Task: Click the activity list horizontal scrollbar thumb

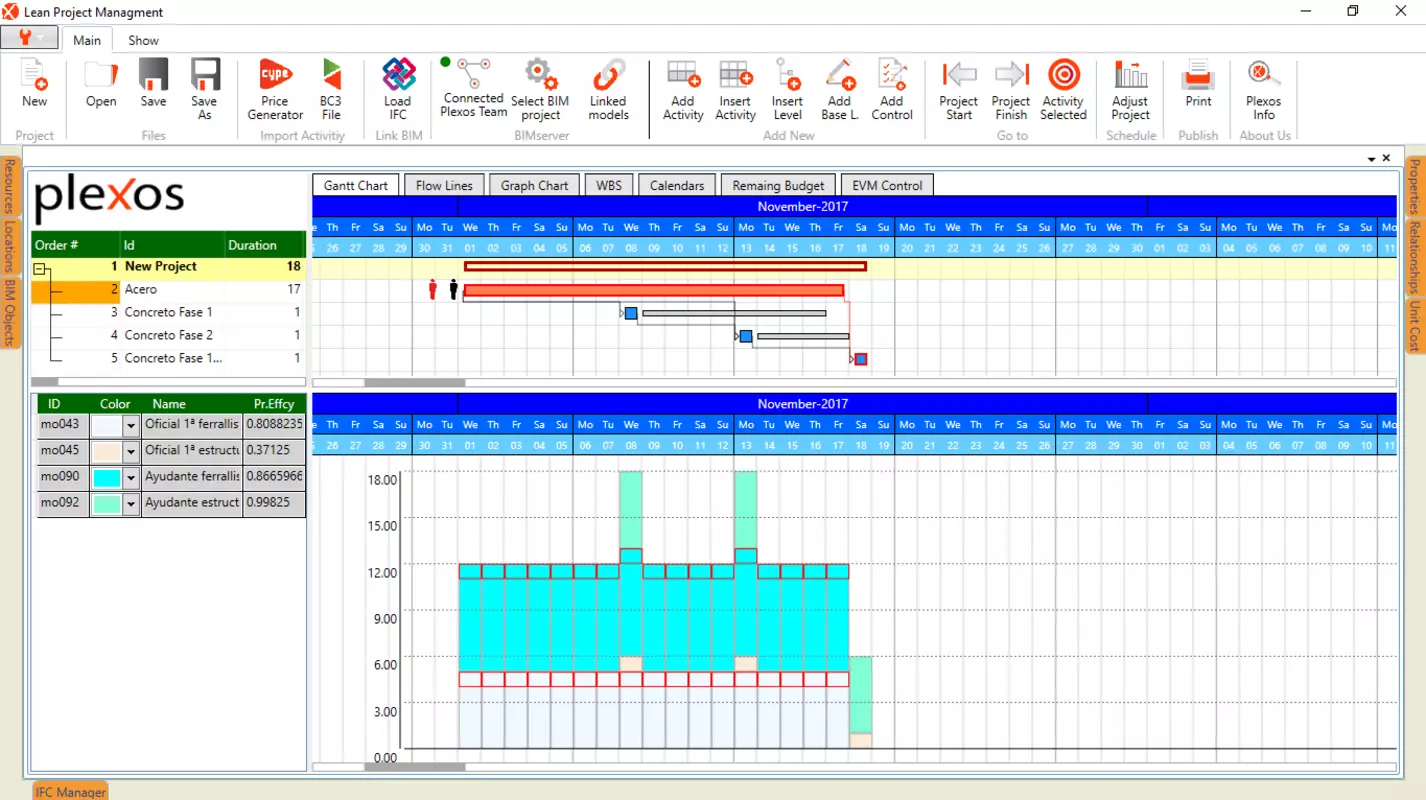Action: (x=45, y=381)
